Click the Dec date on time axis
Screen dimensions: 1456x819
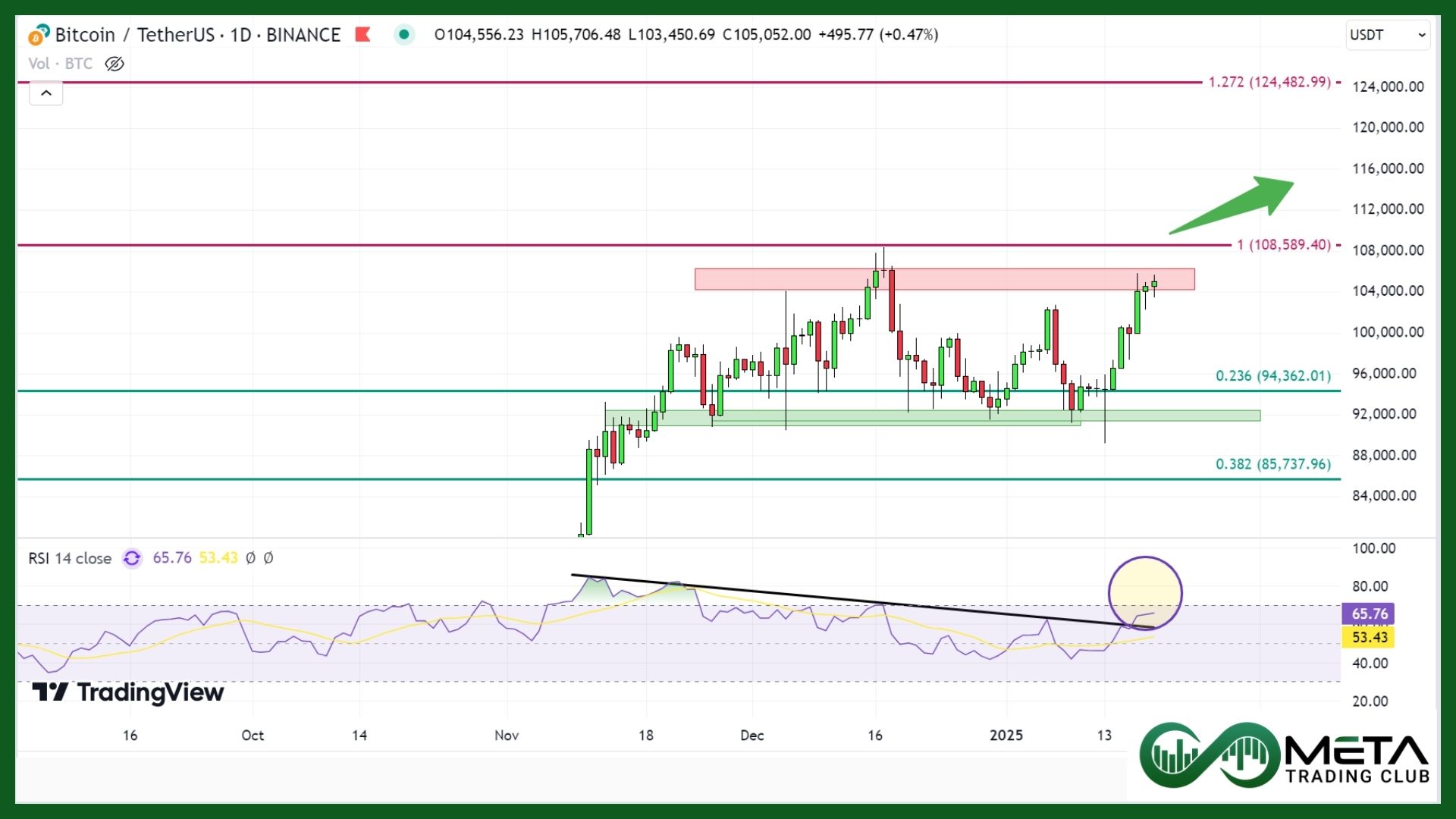[x=752, y=736]
